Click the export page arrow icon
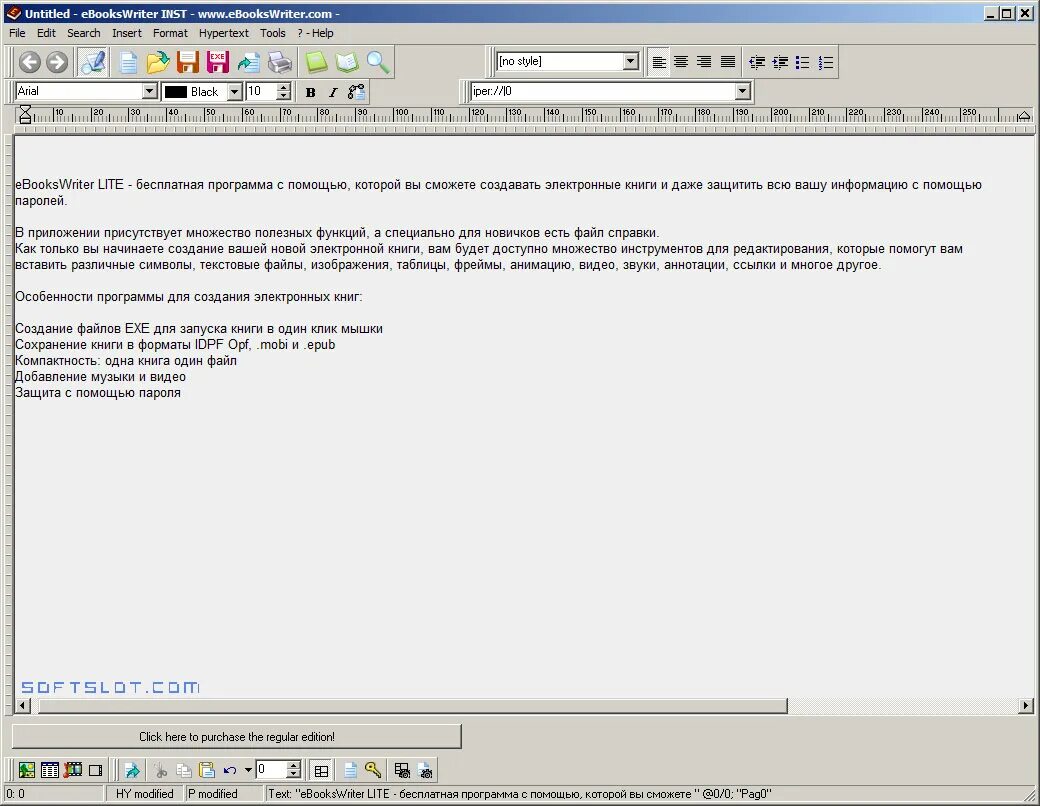Image resolution: width=1040 pixels, height=806 pixels. (249, 62)
